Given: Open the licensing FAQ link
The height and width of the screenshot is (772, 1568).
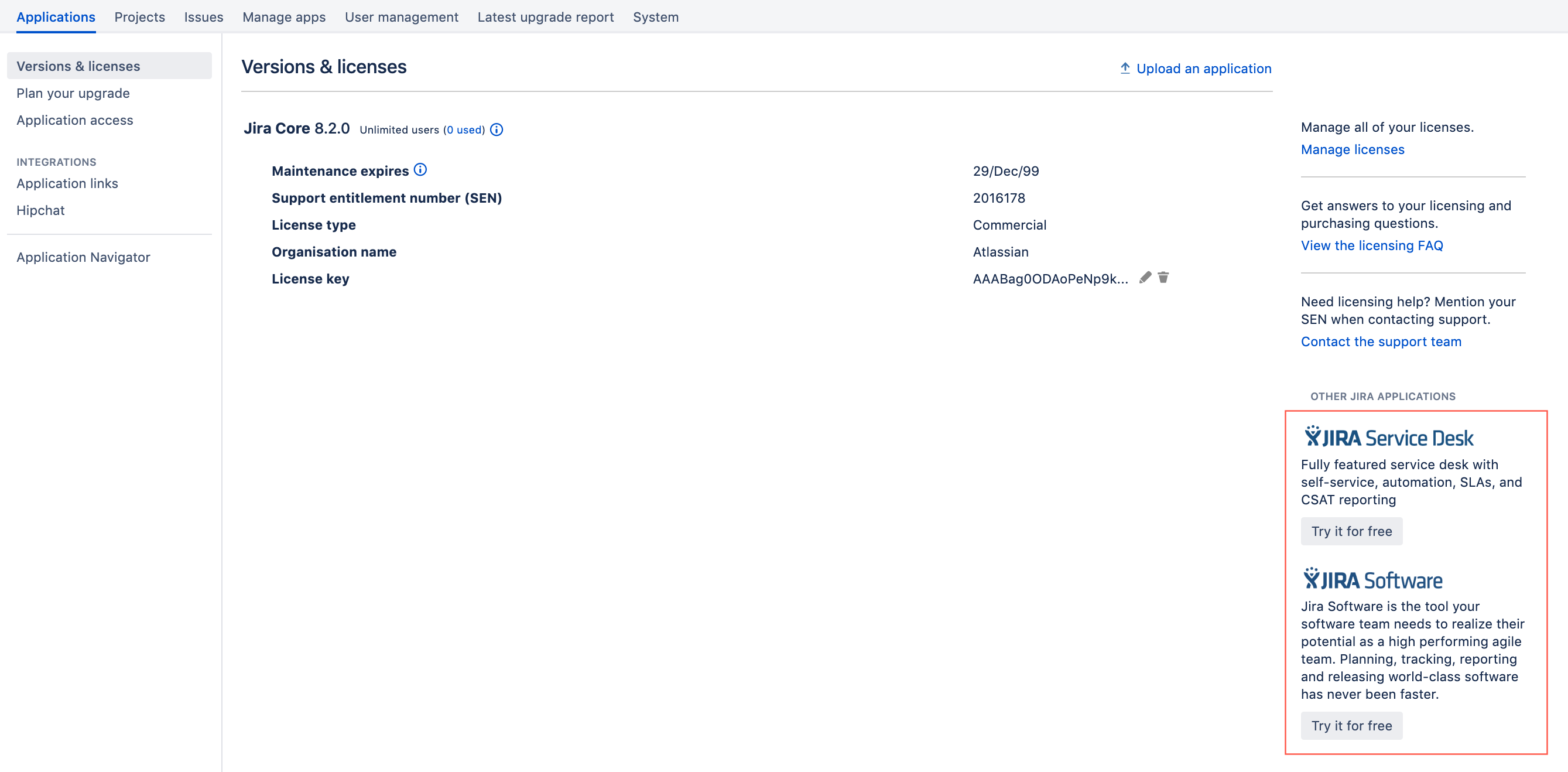Looking at the screenshot, I should pyautogui.click(x=1372, y=245).
